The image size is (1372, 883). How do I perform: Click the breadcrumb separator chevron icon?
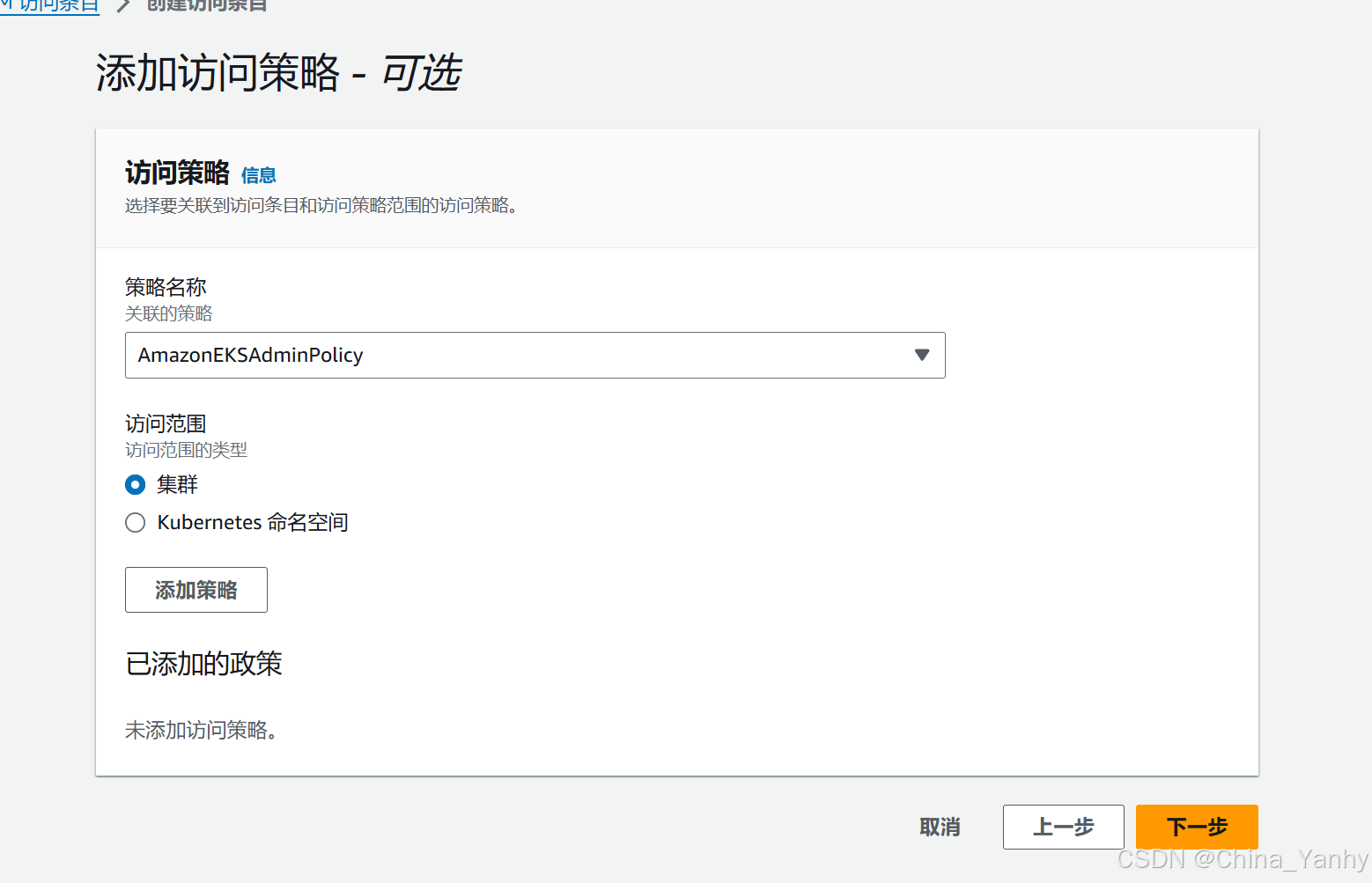[122, 4]
